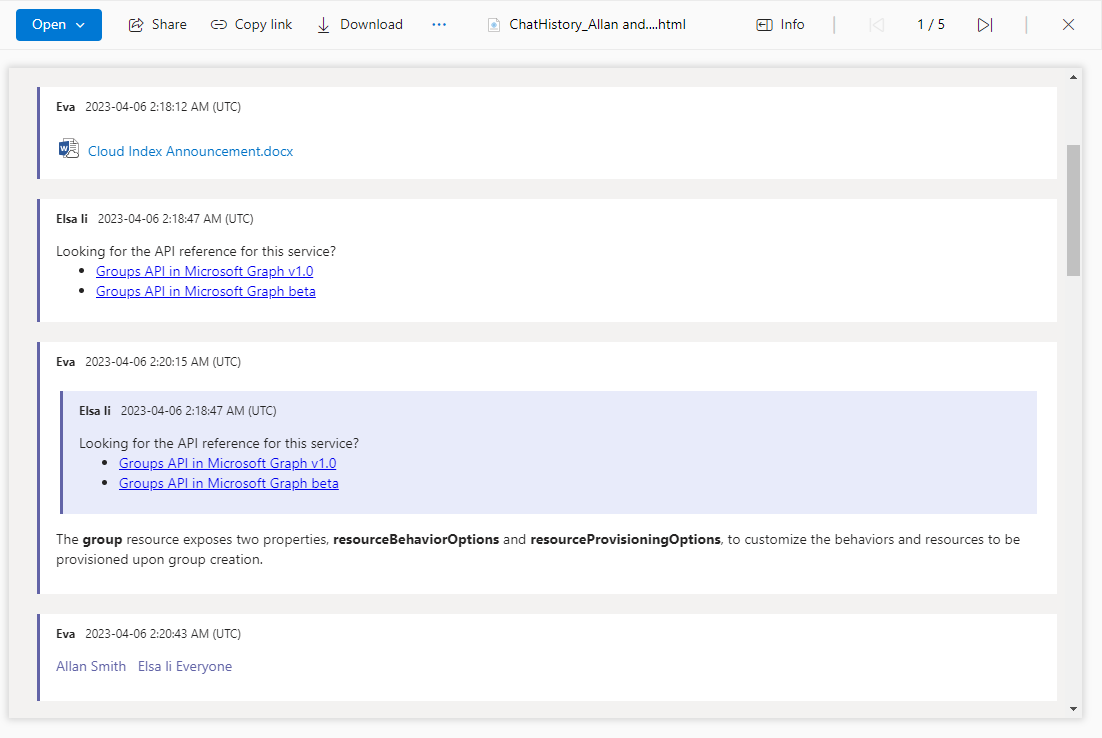1102x738 pixels.
Task: Click the 2023-04-06 2:18:12 AM (UTC) timestamp
Action: pos(163,107)
